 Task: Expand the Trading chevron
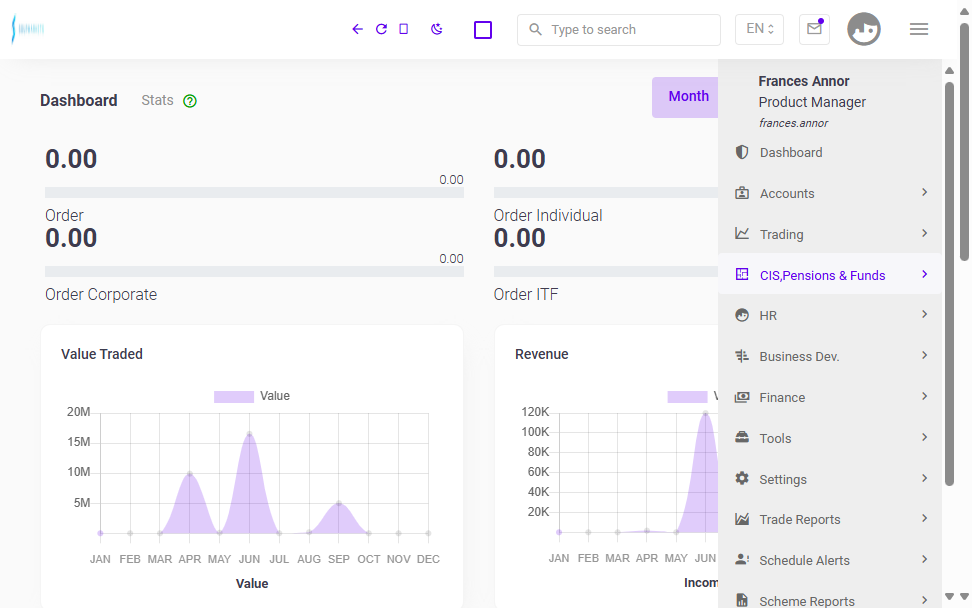[924, 233]
